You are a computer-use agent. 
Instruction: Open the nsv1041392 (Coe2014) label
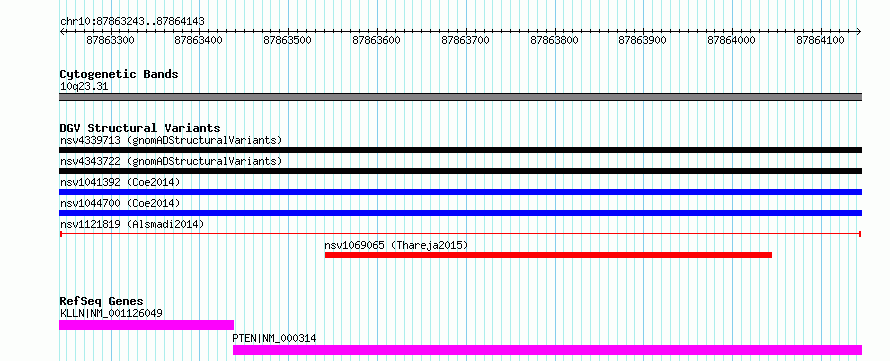coord(120,182)
